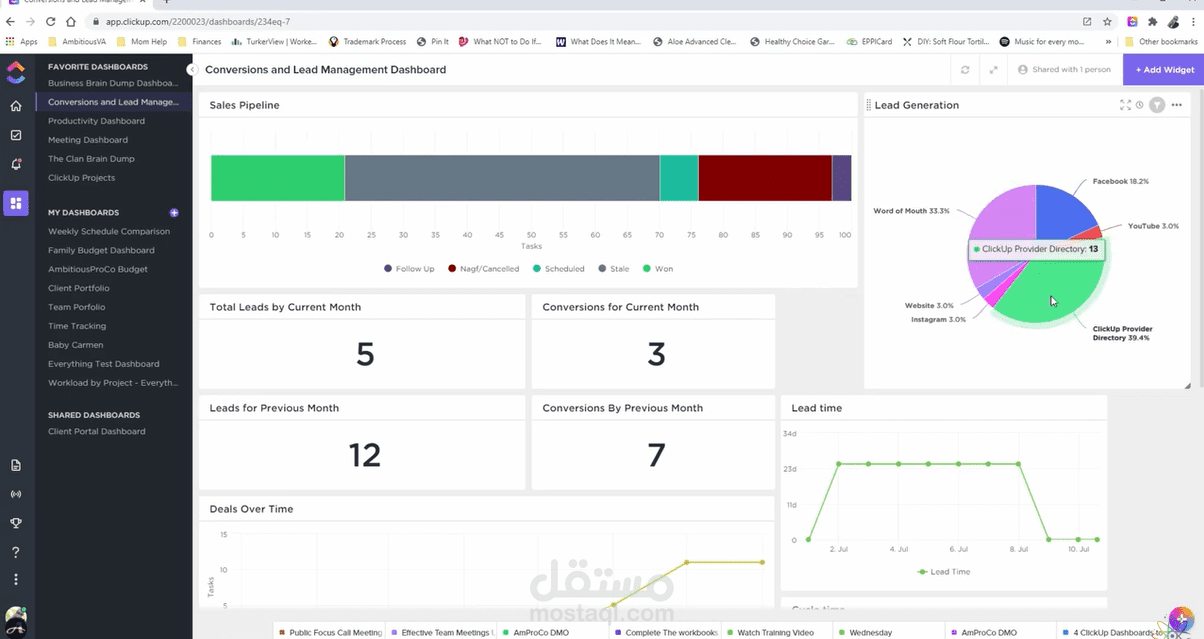Open Lead Generation widget ellipsis menu

pos(1177,105)
